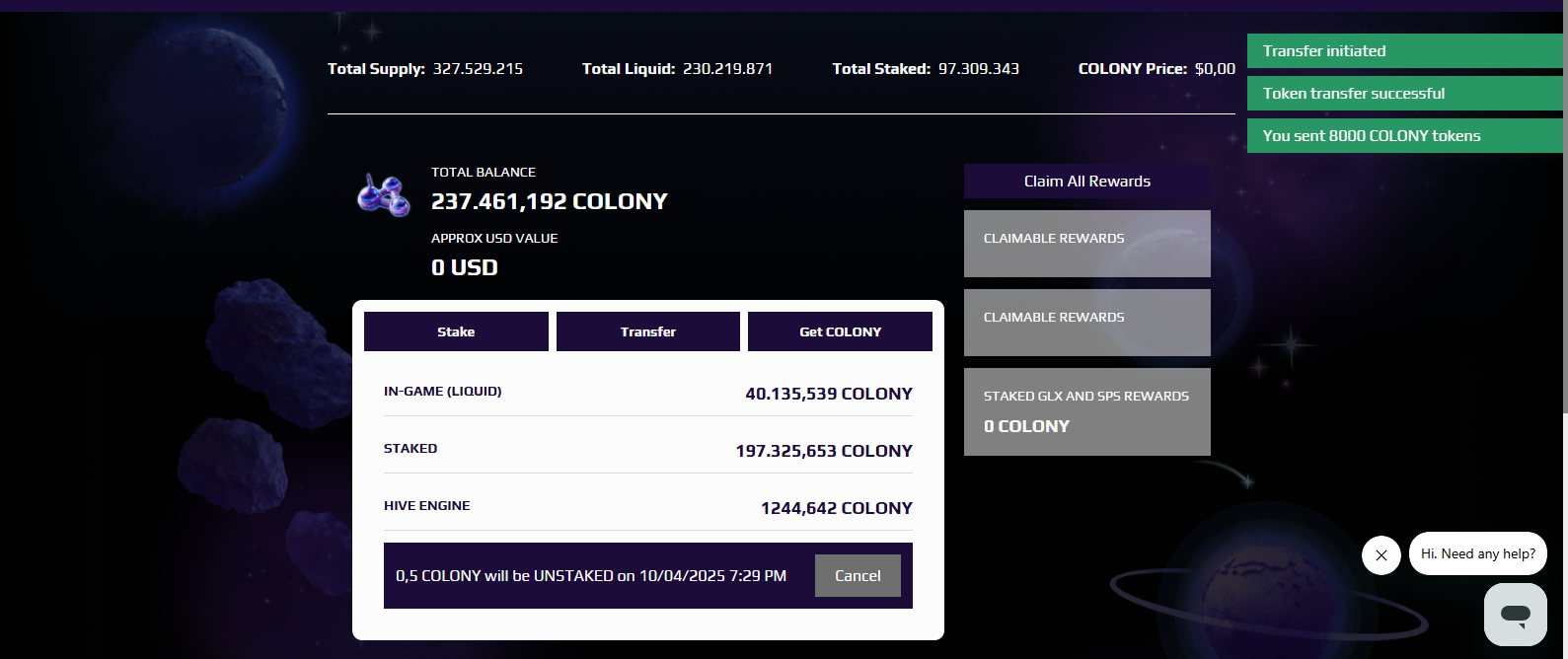Open the Staked GLX and SPS Rewards card
Viewport: 1568px width, 659px height.
tap(1087, 411)
